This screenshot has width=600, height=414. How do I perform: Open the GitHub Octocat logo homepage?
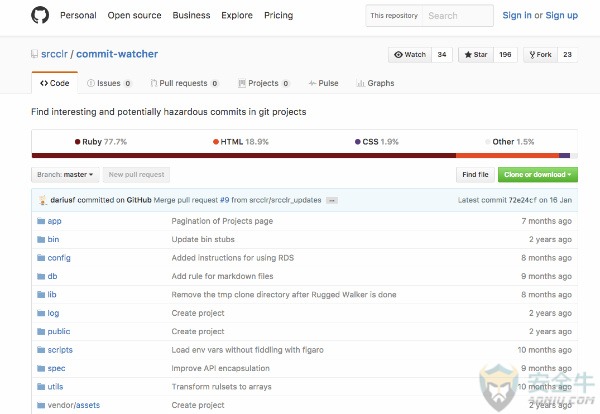pyautogui.click(x=40, y=15)
